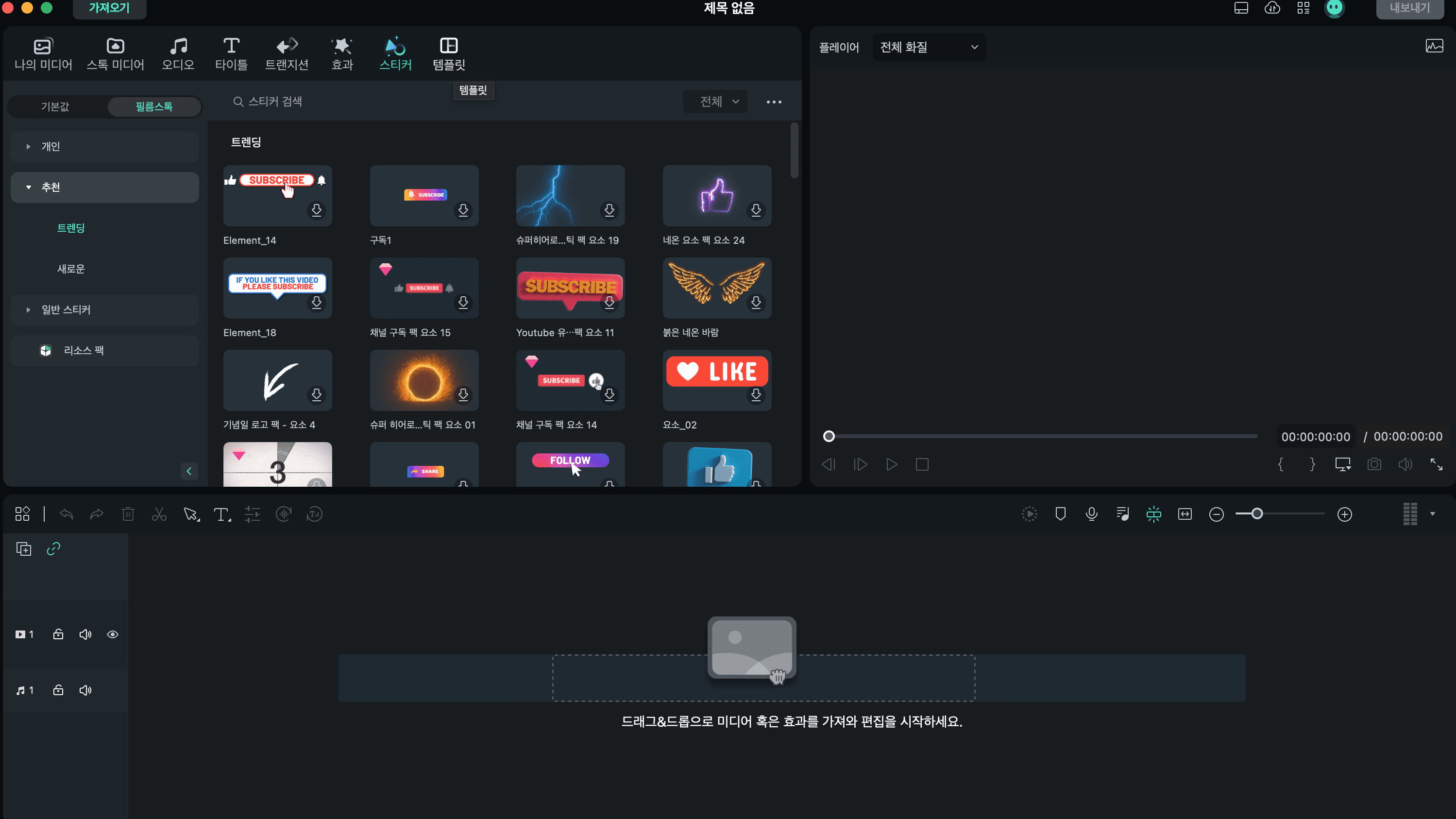Toggle the timeline link chain icon
Screen dimensions: 1456x819
pyautogui.click(x=53, y=549)
